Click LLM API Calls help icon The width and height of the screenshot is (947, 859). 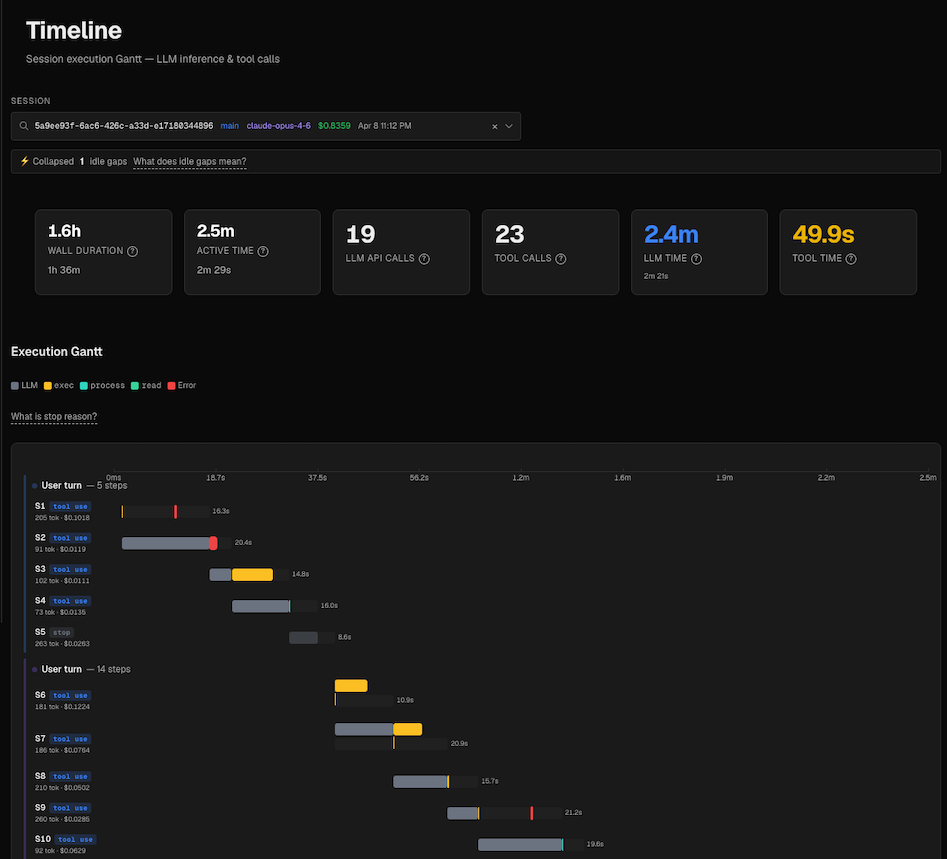[425, 259]
